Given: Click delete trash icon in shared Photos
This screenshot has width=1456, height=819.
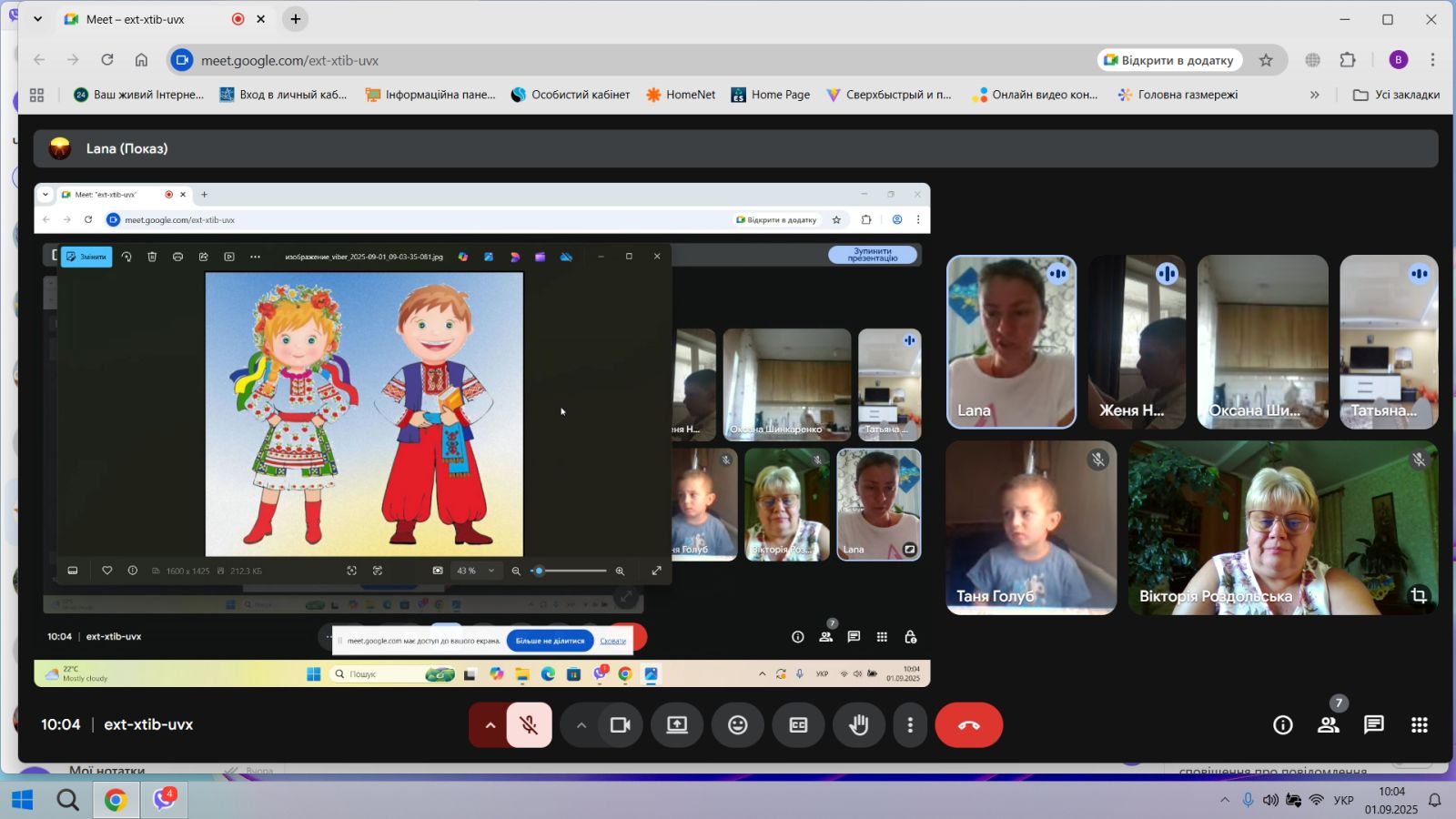Looking at the screenshot, I should point(152,257).
